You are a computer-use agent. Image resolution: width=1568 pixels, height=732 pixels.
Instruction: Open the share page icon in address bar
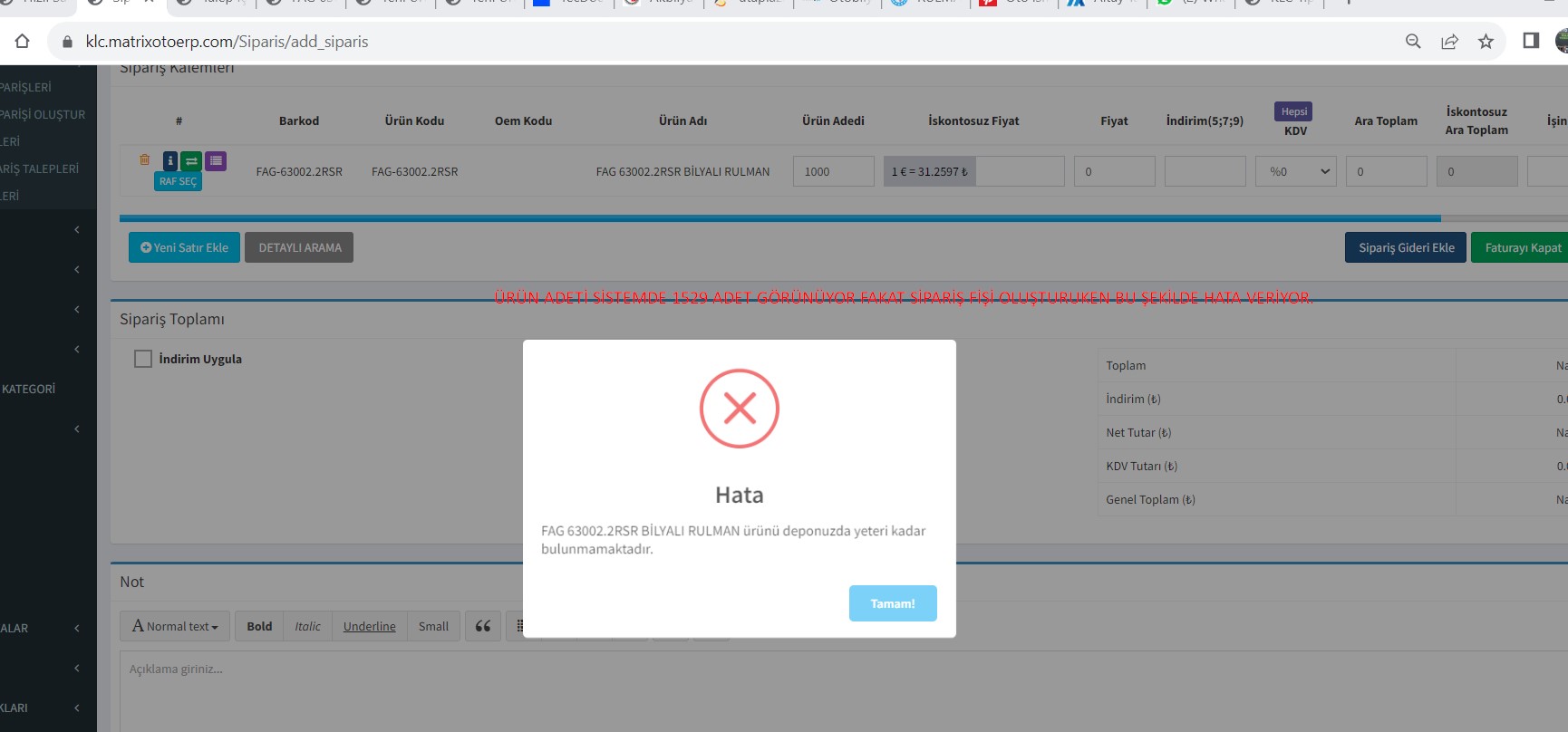1449,42
